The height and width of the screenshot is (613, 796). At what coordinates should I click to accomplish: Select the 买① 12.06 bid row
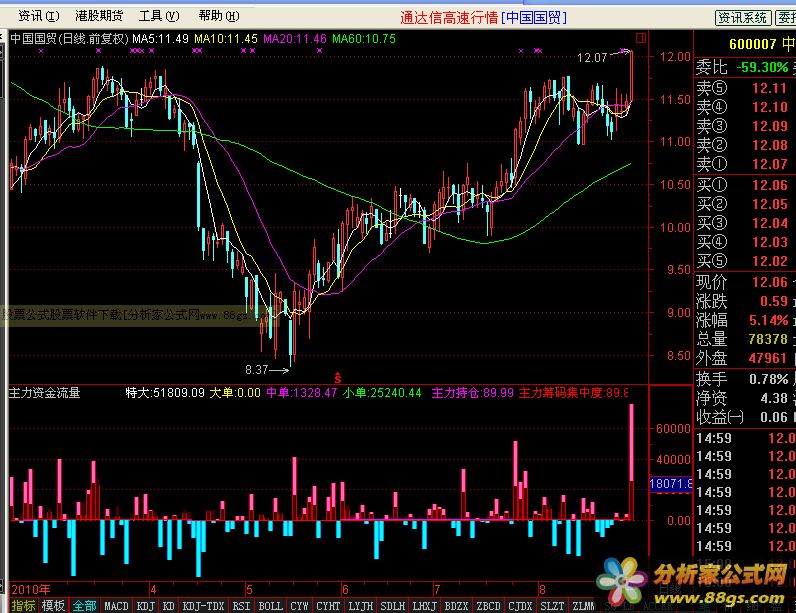[744, 185]
